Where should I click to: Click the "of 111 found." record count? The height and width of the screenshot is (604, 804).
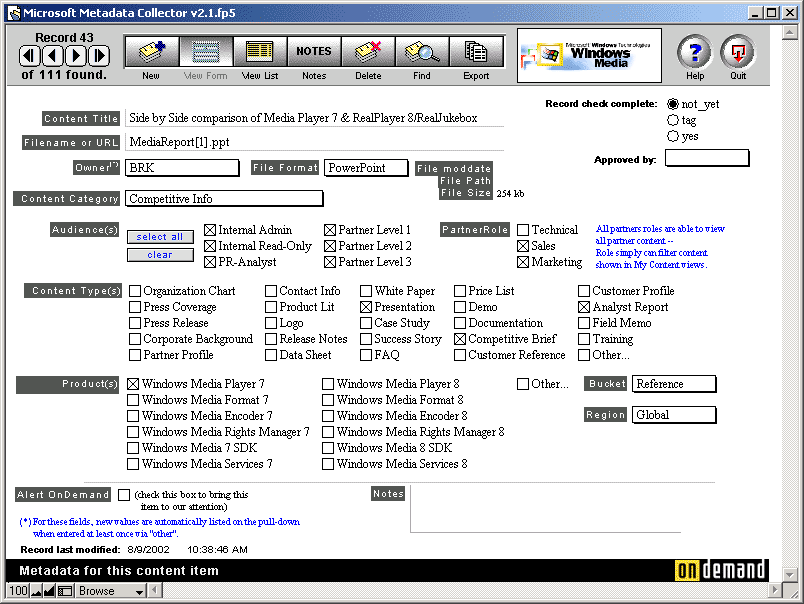click(x=64, y=75)
